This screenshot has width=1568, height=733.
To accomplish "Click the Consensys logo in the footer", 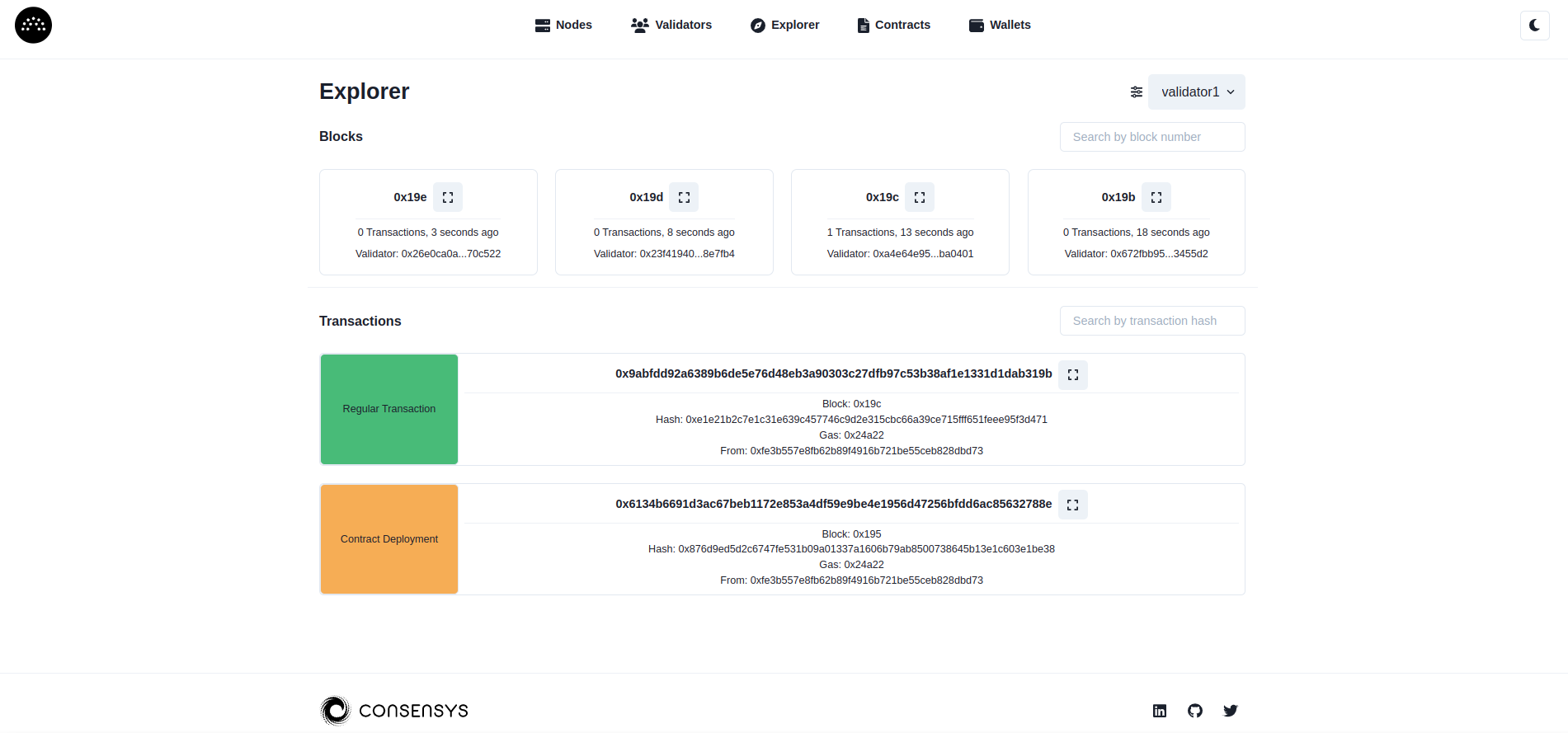I will click(x=394, y=711).
